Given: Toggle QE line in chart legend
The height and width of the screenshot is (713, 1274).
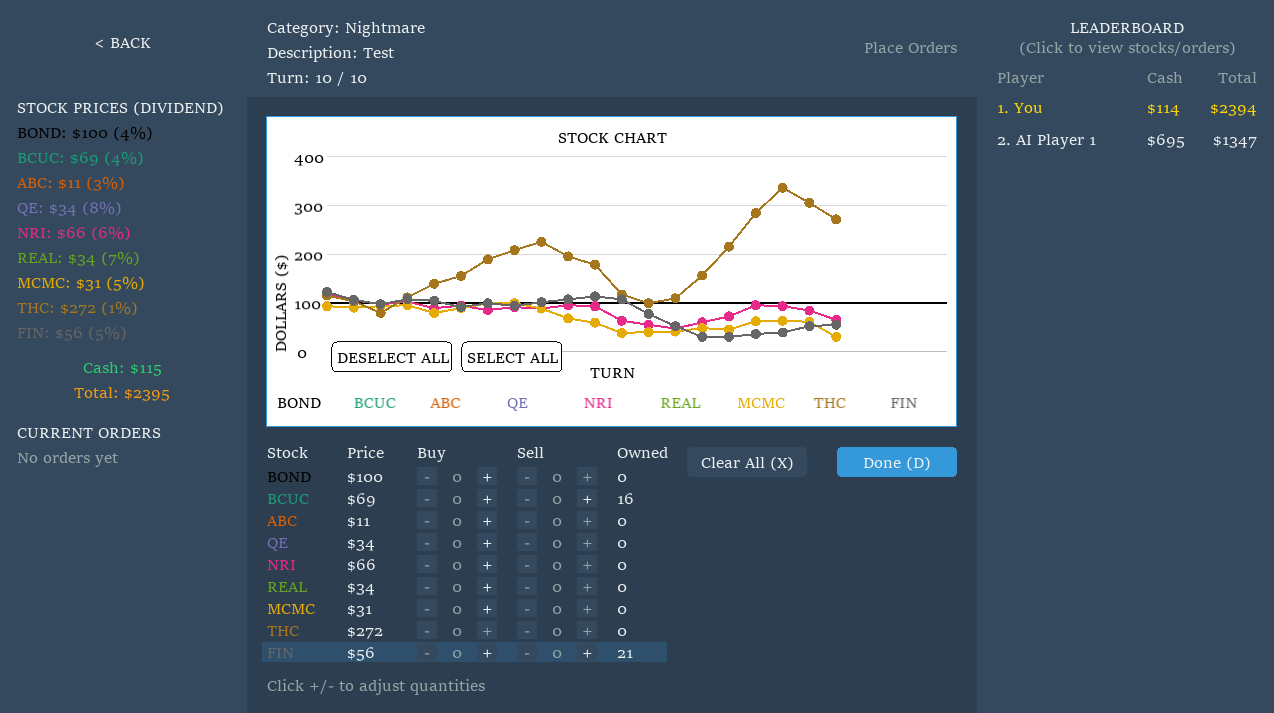Looking at the screenshot, I should [x=517, y=403].
